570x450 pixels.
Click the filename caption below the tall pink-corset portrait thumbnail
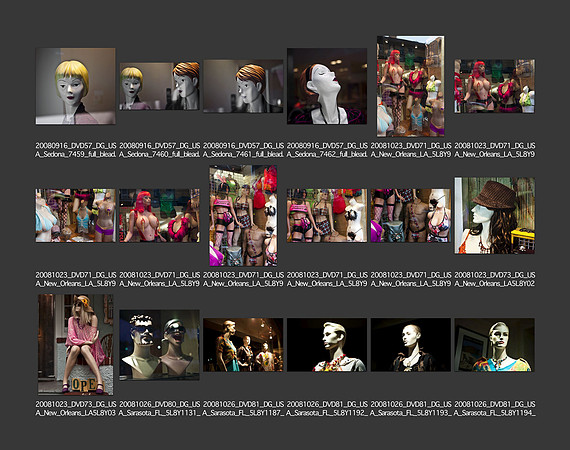click(243, 279)
